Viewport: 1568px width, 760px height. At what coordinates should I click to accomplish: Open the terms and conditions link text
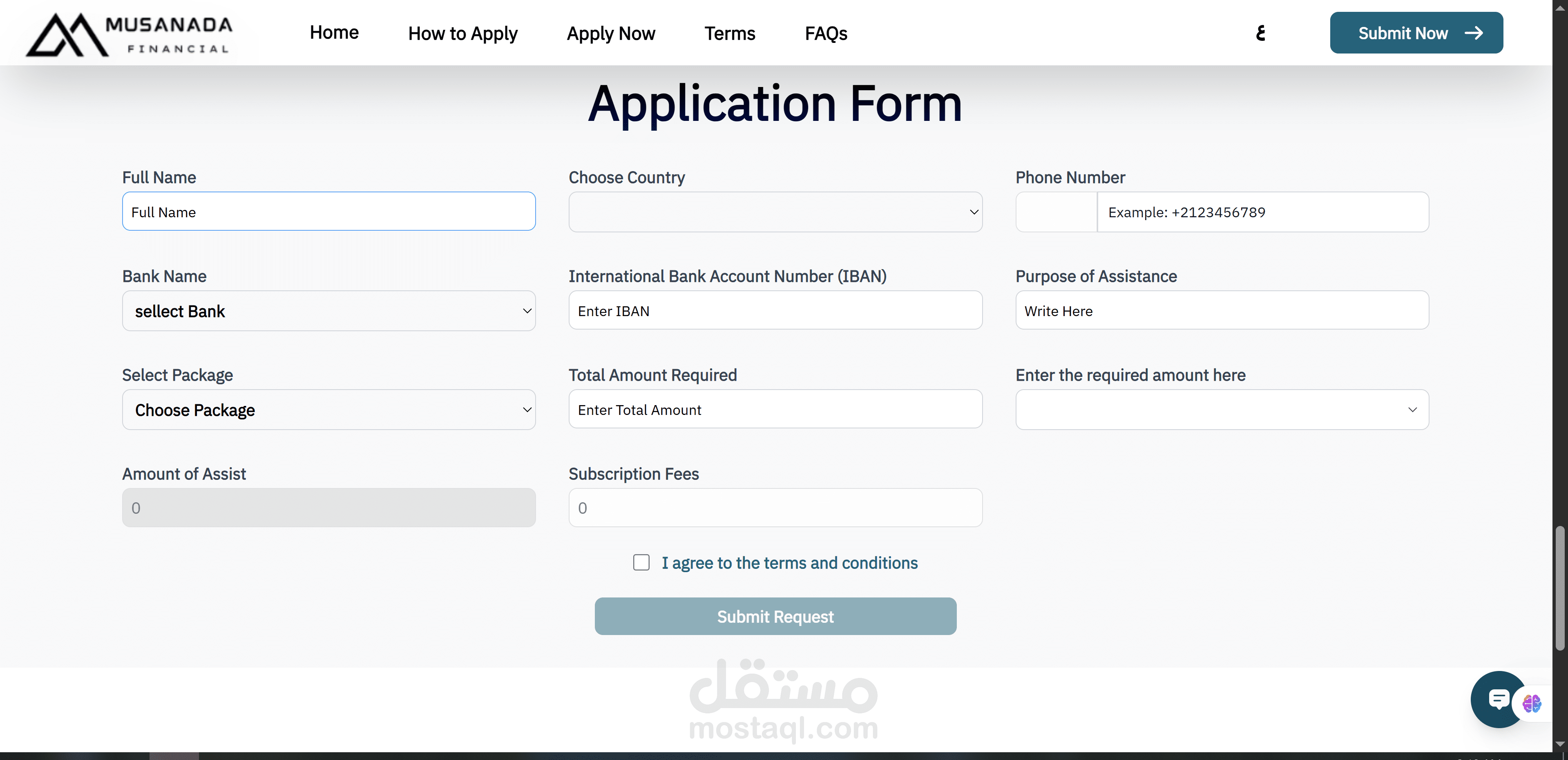point(789,563)
